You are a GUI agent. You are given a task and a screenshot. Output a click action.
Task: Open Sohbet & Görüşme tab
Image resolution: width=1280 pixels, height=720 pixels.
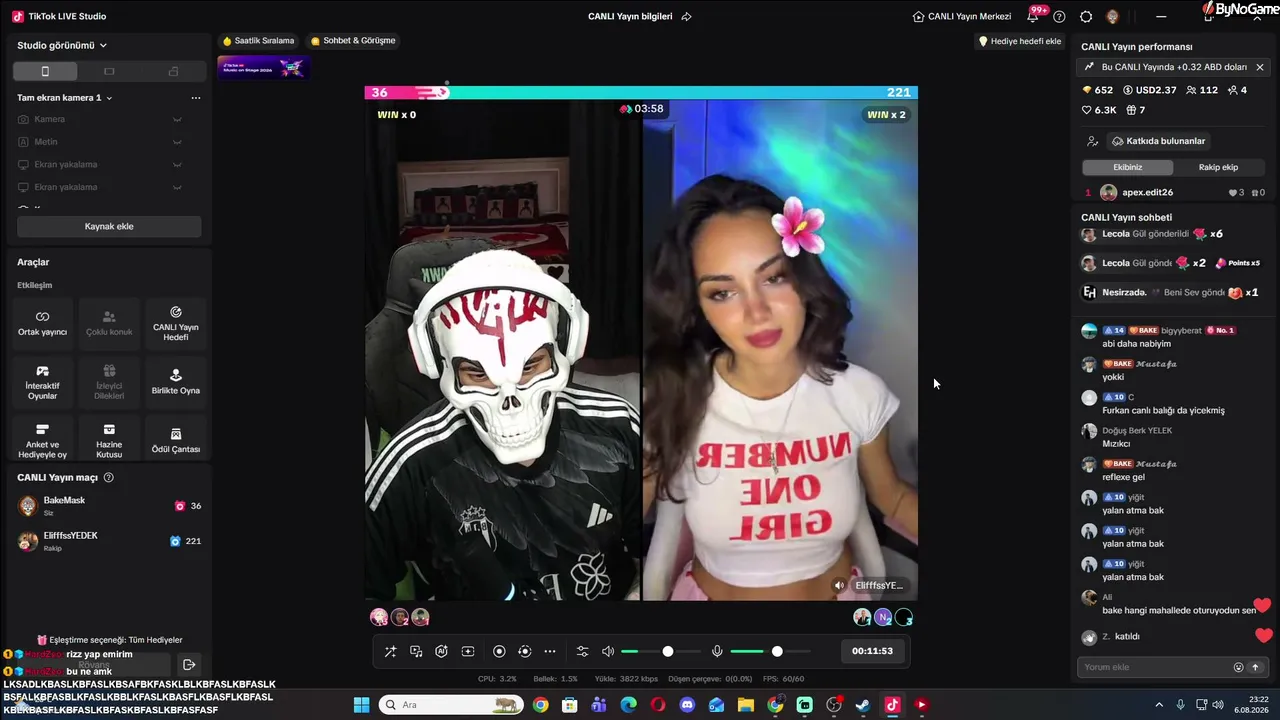click(x=353, y=41)
